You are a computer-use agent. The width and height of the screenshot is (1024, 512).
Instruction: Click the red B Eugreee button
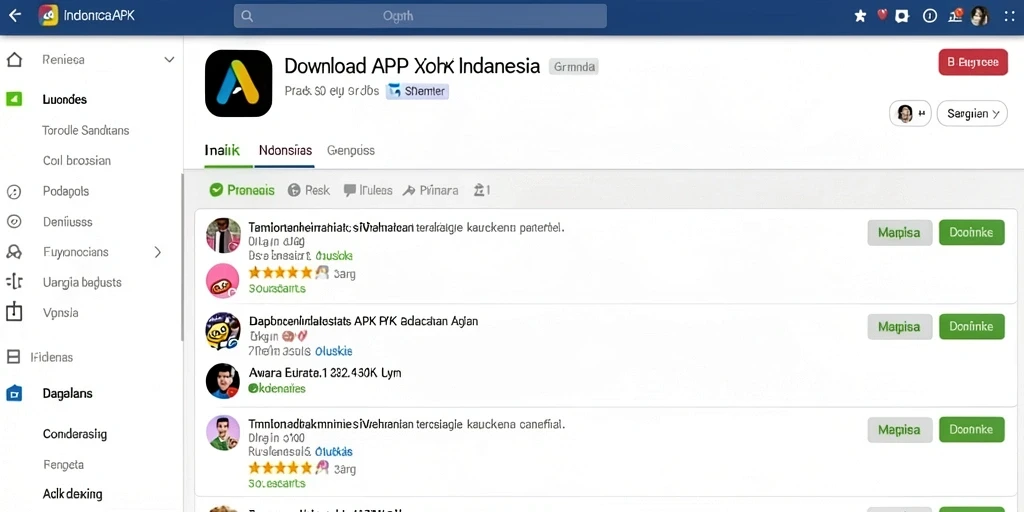coord(972,62)
